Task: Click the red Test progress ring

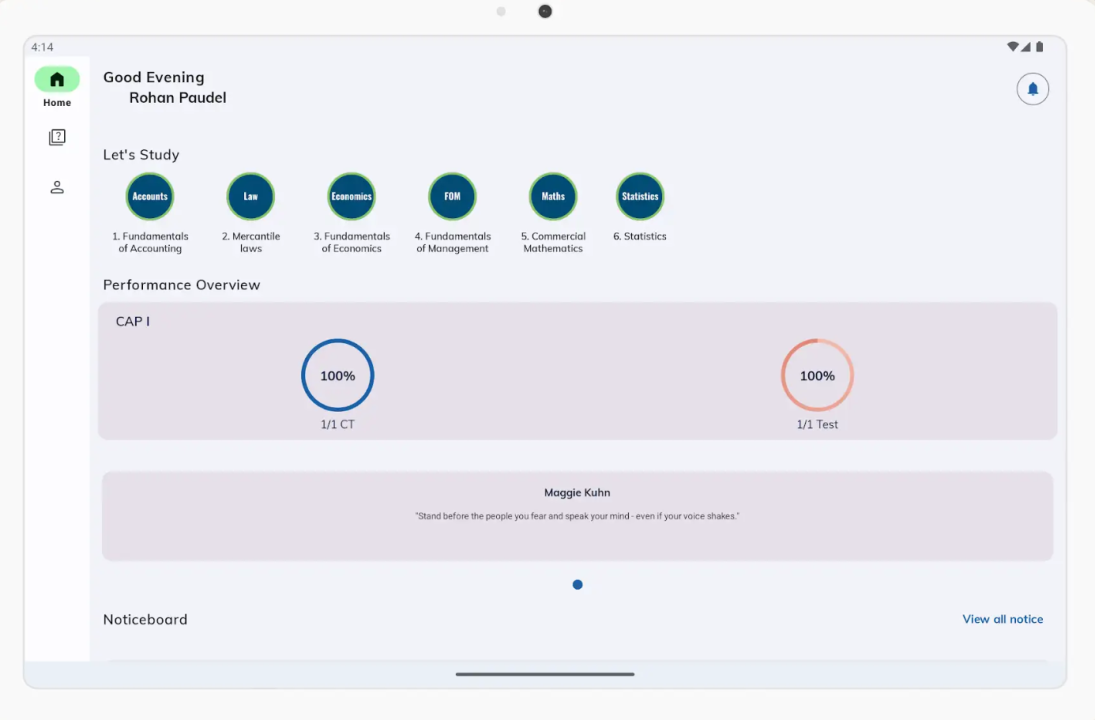Action: pos(817,375)
